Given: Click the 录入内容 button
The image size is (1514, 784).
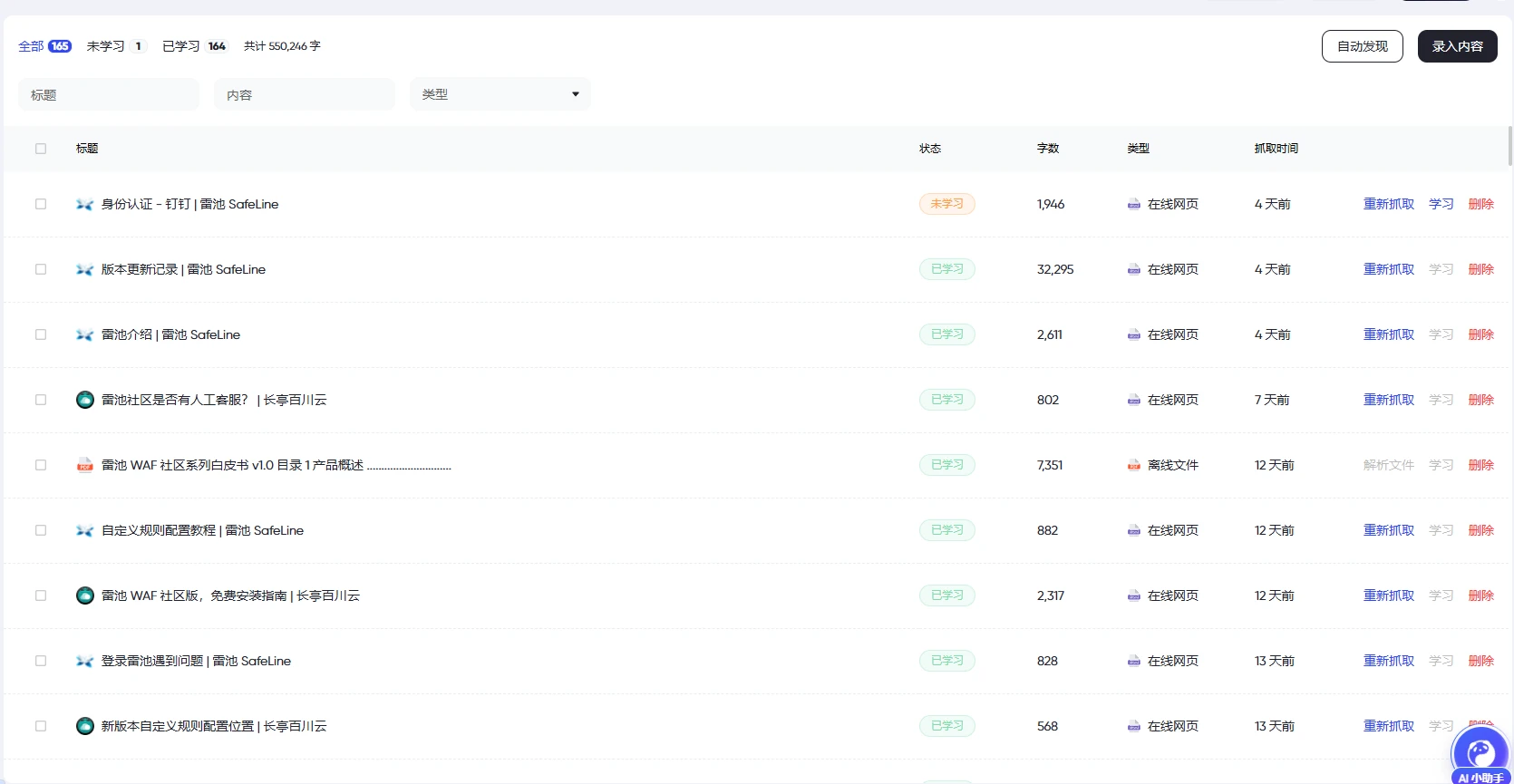Looking at the screenshot, I should click(1458, 46).
